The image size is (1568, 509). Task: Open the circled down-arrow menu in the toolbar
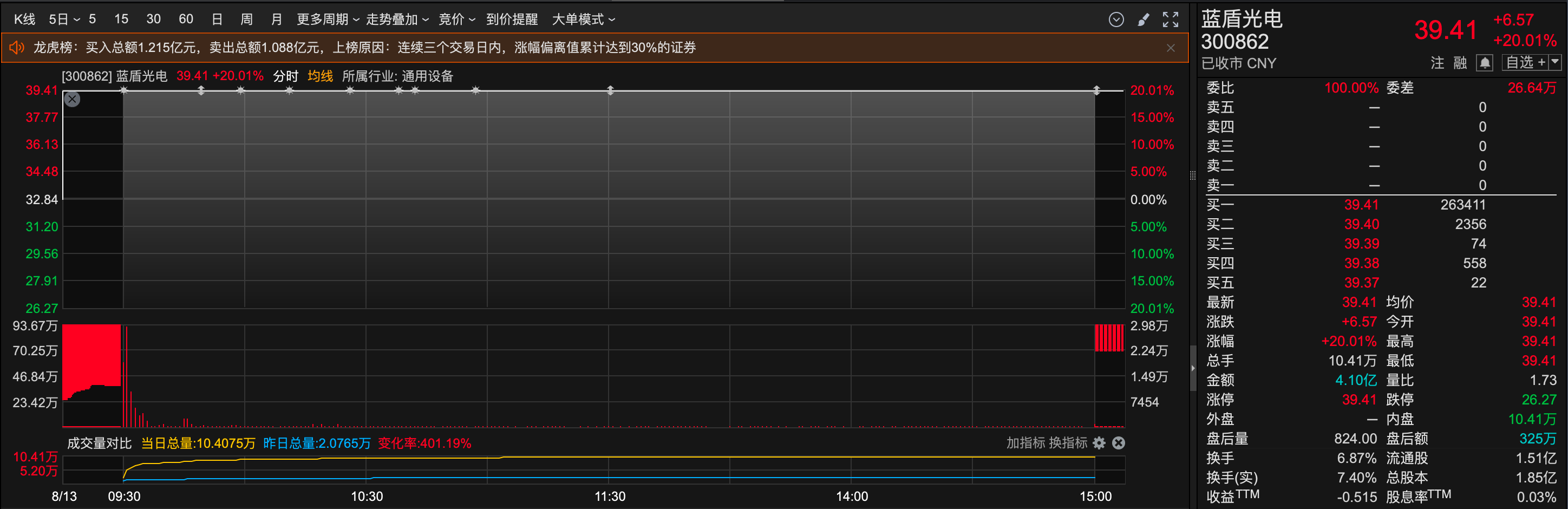1116,19
